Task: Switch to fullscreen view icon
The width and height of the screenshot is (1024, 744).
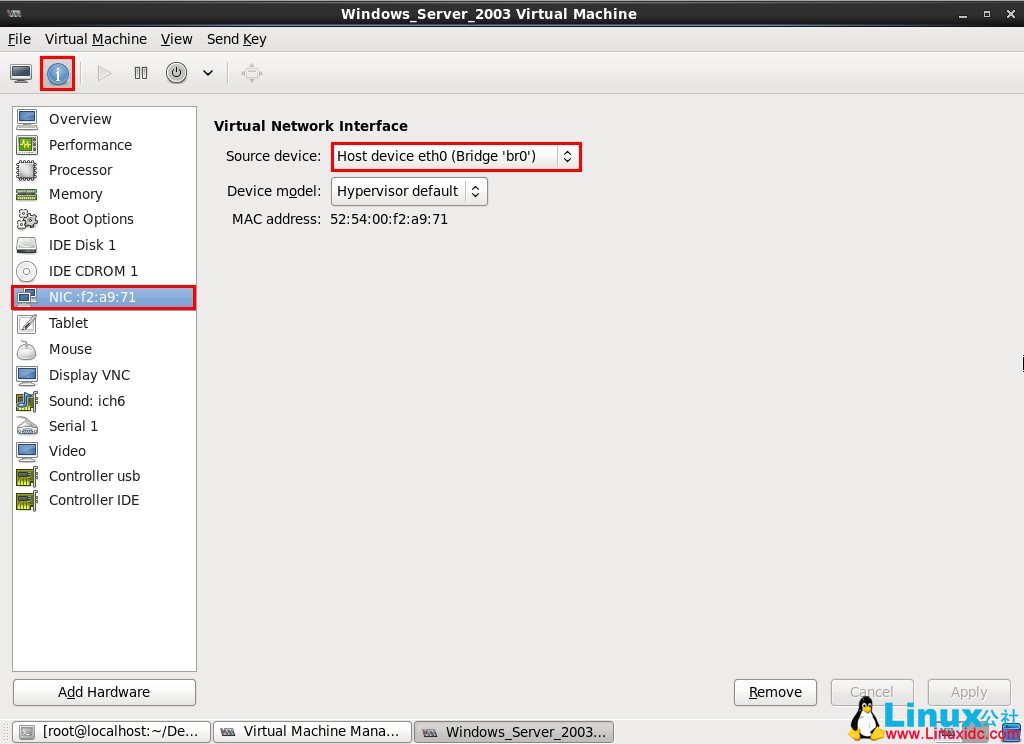Action: coord(251,73)
